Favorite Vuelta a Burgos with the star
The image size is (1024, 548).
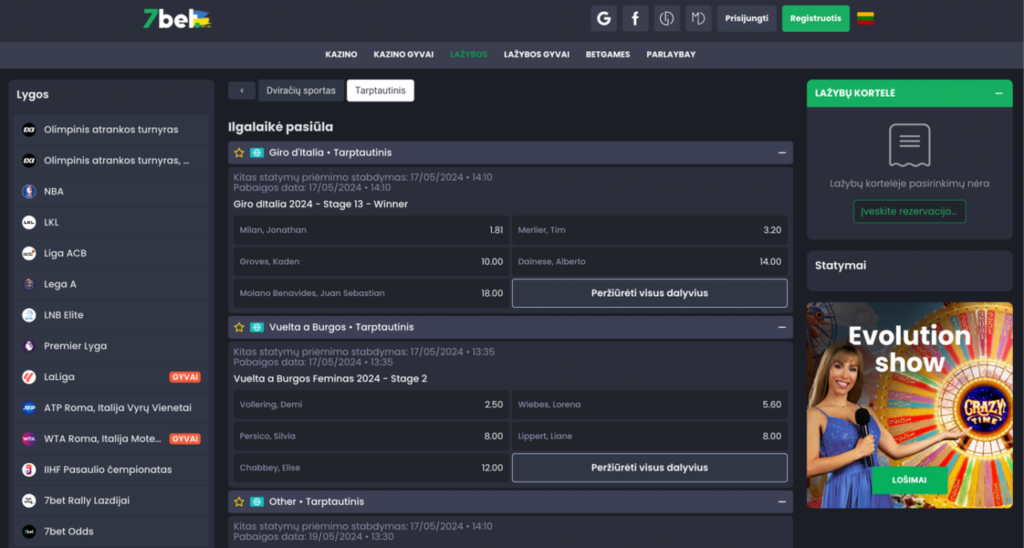239,327
